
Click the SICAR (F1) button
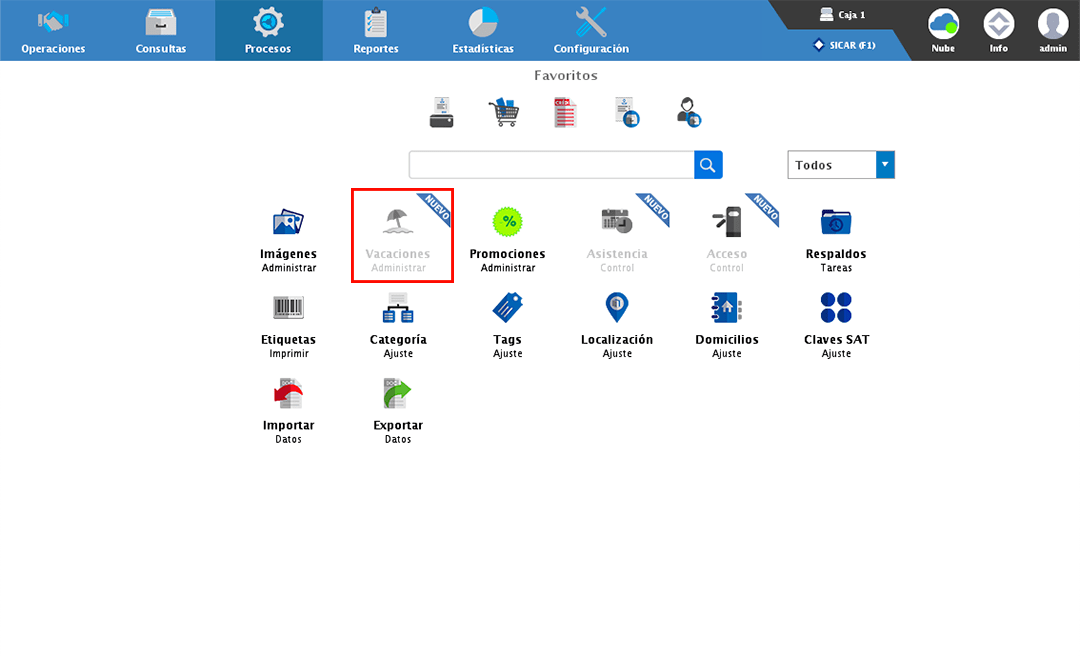(846, 45)
